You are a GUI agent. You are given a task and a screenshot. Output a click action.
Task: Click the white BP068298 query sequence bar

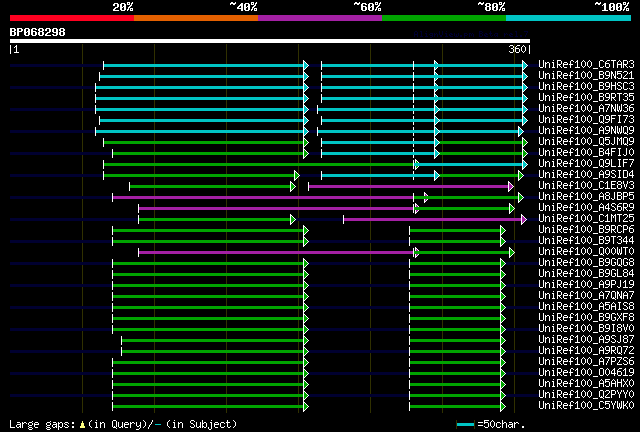[x=270, y=41]
